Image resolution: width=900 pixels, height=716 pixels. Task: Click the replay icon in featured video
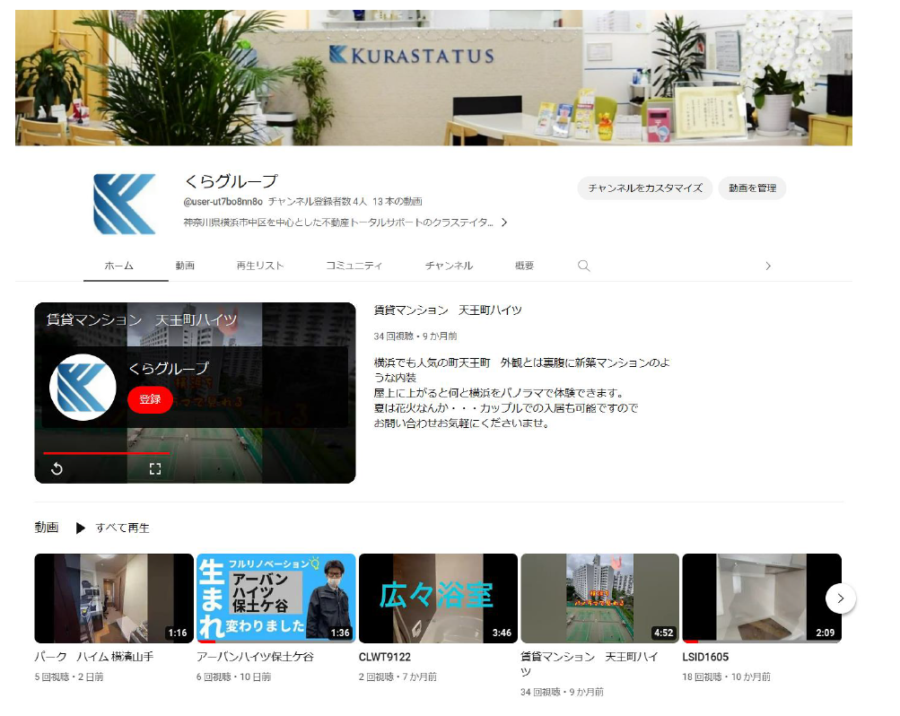point(57,469)
